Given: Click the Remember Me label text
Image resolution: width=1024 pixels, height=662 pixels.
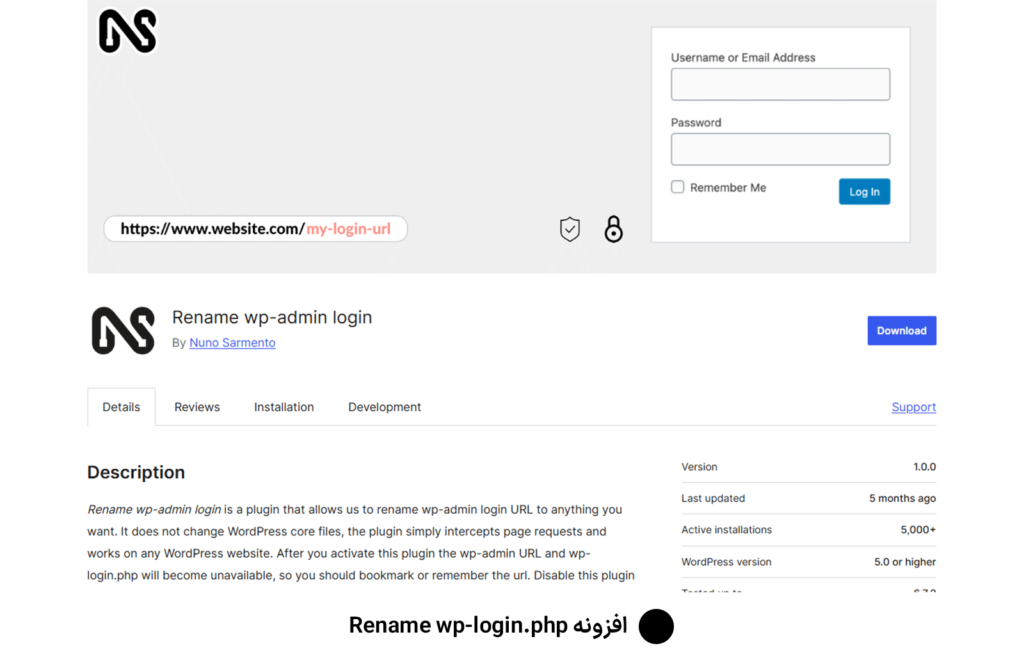Looking at the screenshot, I should click(x=728, y=187).
